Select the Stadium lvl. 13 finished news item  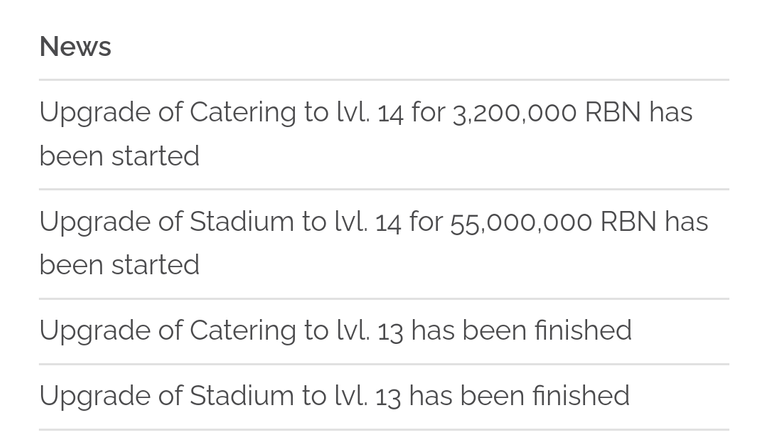[384, 396]
